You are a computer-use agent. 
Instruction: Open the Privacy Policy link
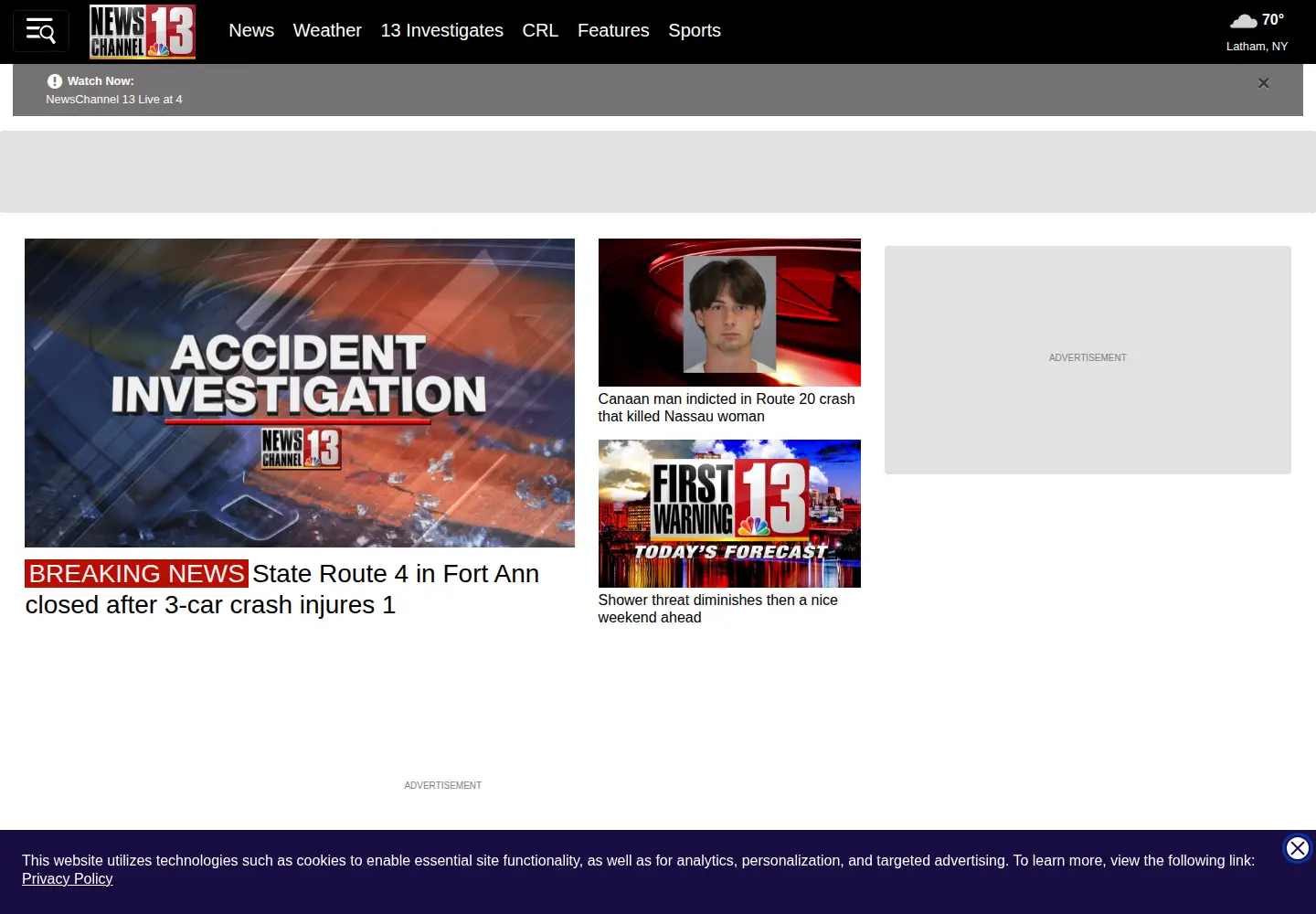click(x=68, y=878)
